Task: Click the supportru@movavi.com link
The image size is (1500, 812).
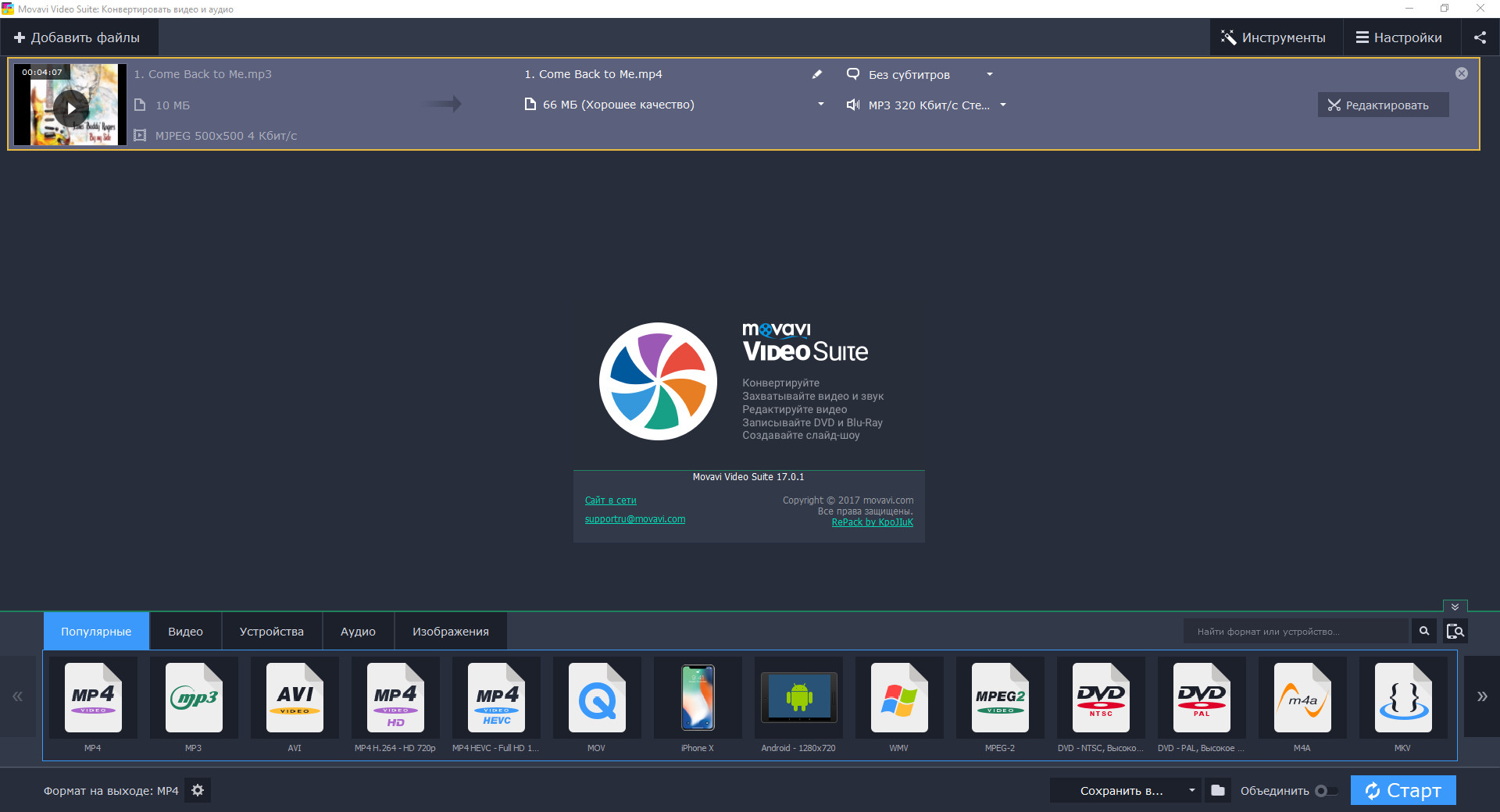Action: [x=635, y=519]
